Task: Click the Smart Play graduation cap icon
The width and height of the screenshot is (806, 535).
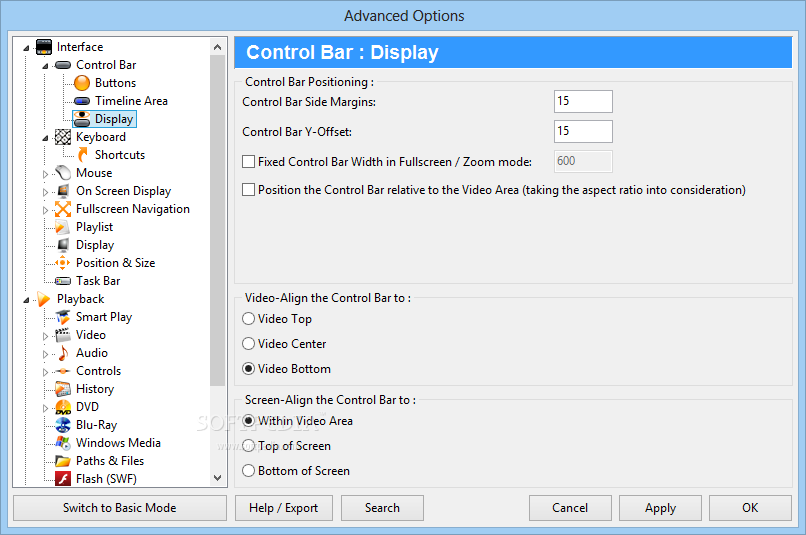Action: (63, 317)
